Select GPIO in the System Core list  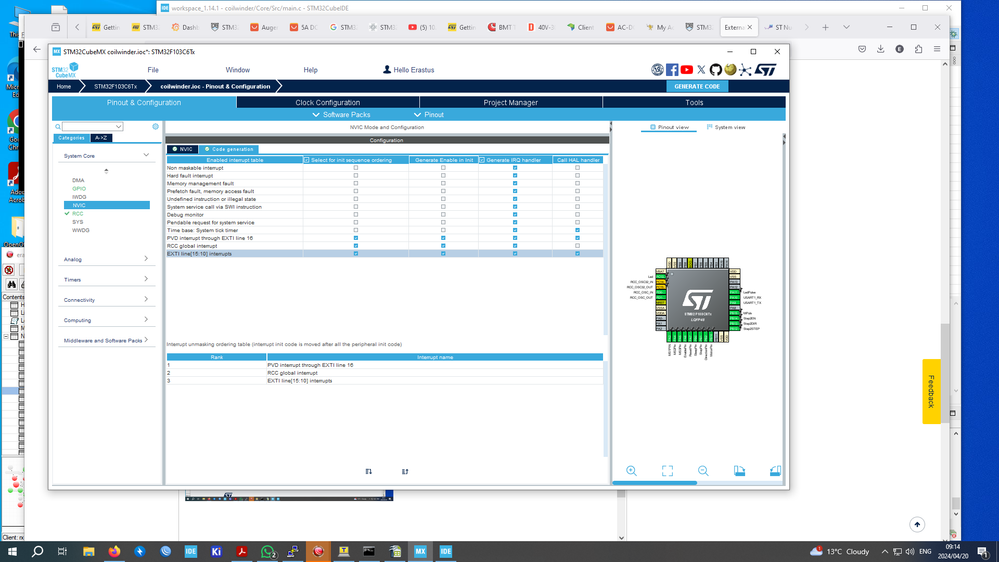79,189
